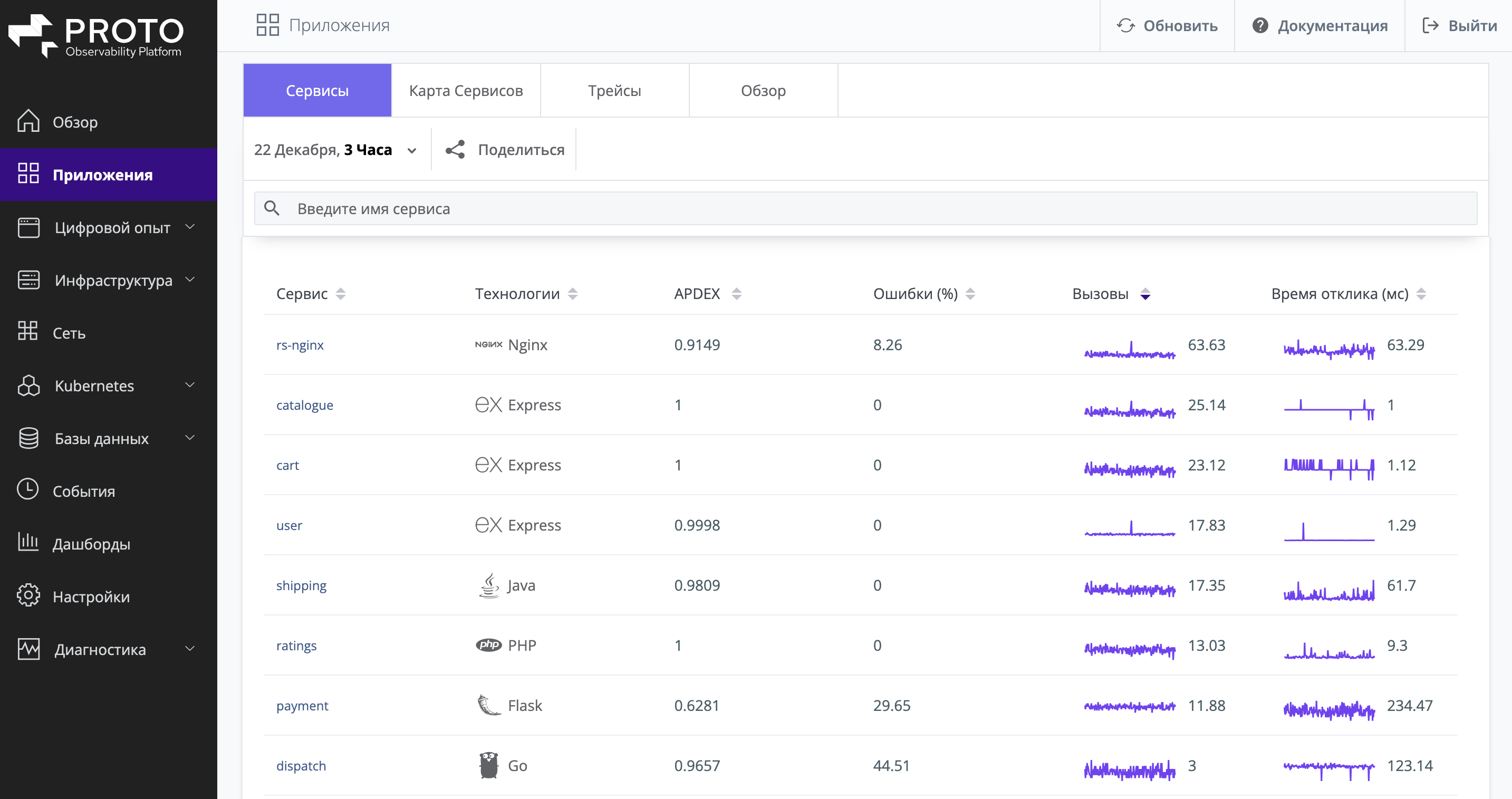This screenshot has width=1512, height=799.
Task: Switch to the Карта Сервисов tab
Action: click(466, 91)
